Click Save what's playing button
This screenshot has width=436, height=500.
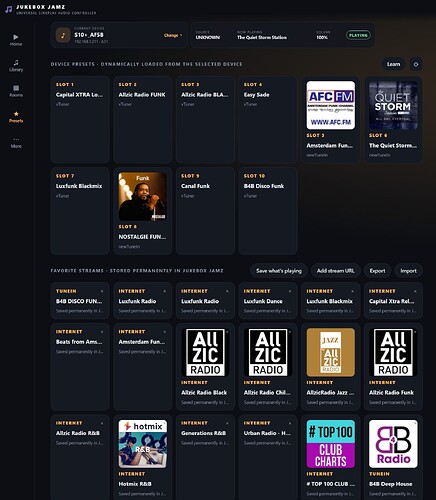279,271
